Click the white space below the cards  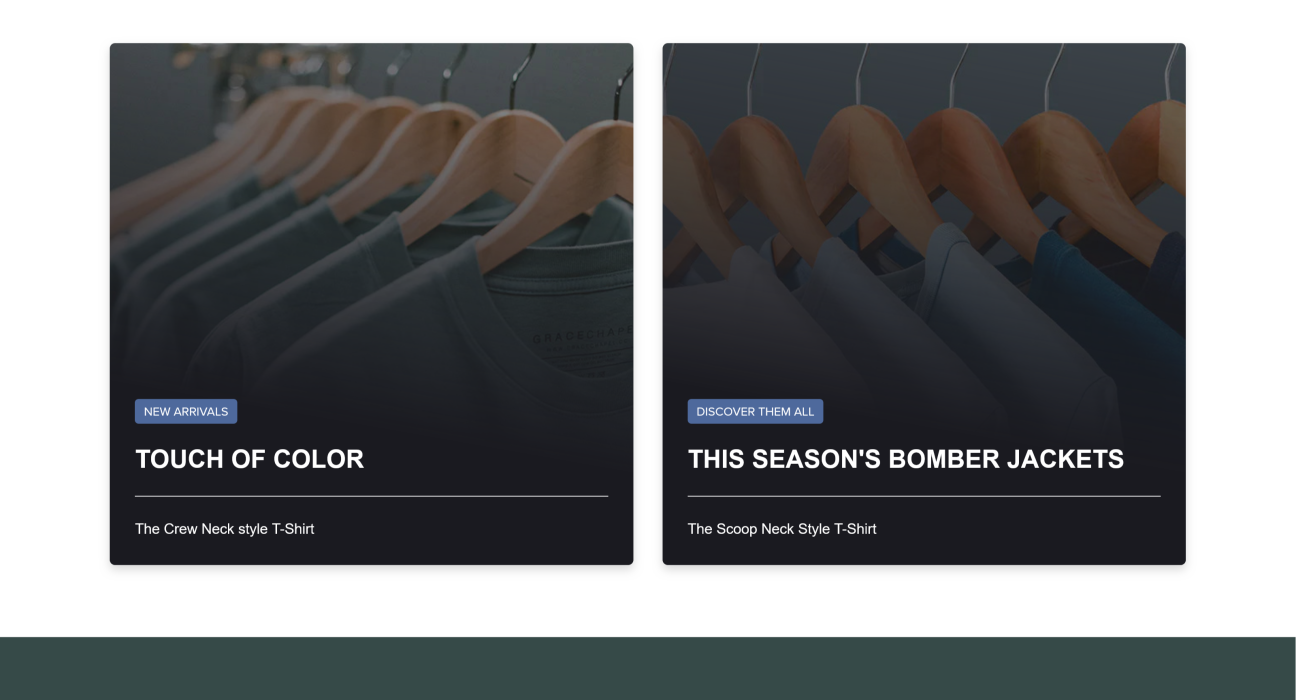[x=648, y=602]
